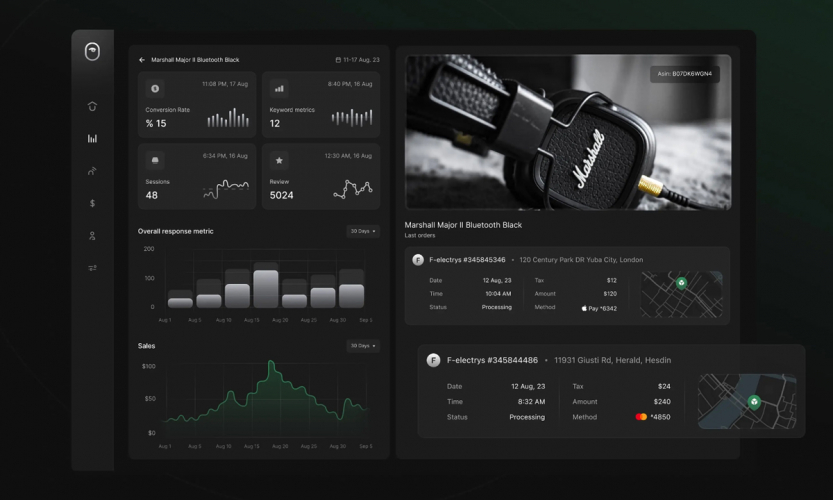
Task: Expand 30 Days dropdown for Overall response metric
Action: click(363, 231)
